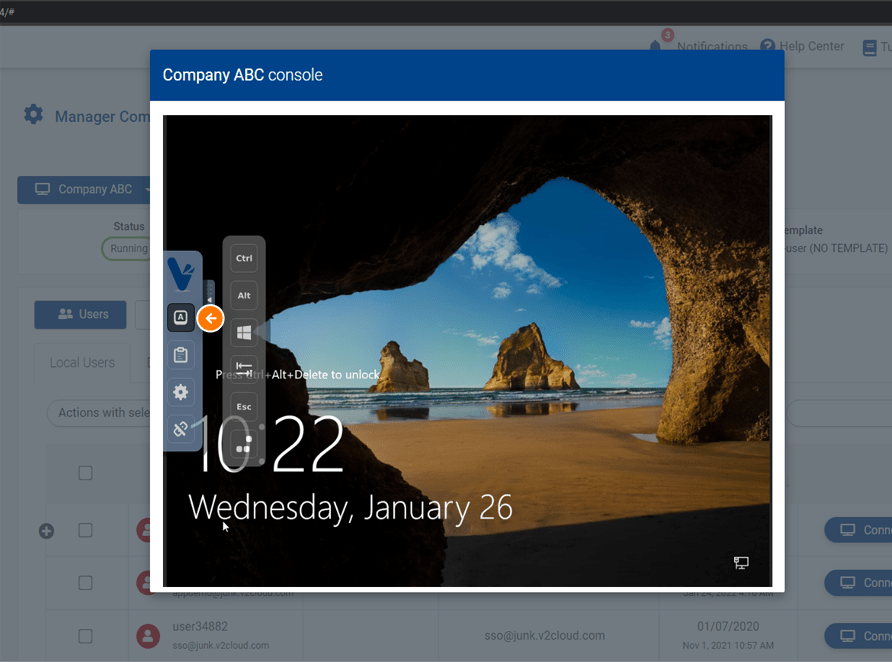The height and width of the screenshot is (662, 892).
Task: Open console settings gear in sidebar
Action: [x=181, y=392]
